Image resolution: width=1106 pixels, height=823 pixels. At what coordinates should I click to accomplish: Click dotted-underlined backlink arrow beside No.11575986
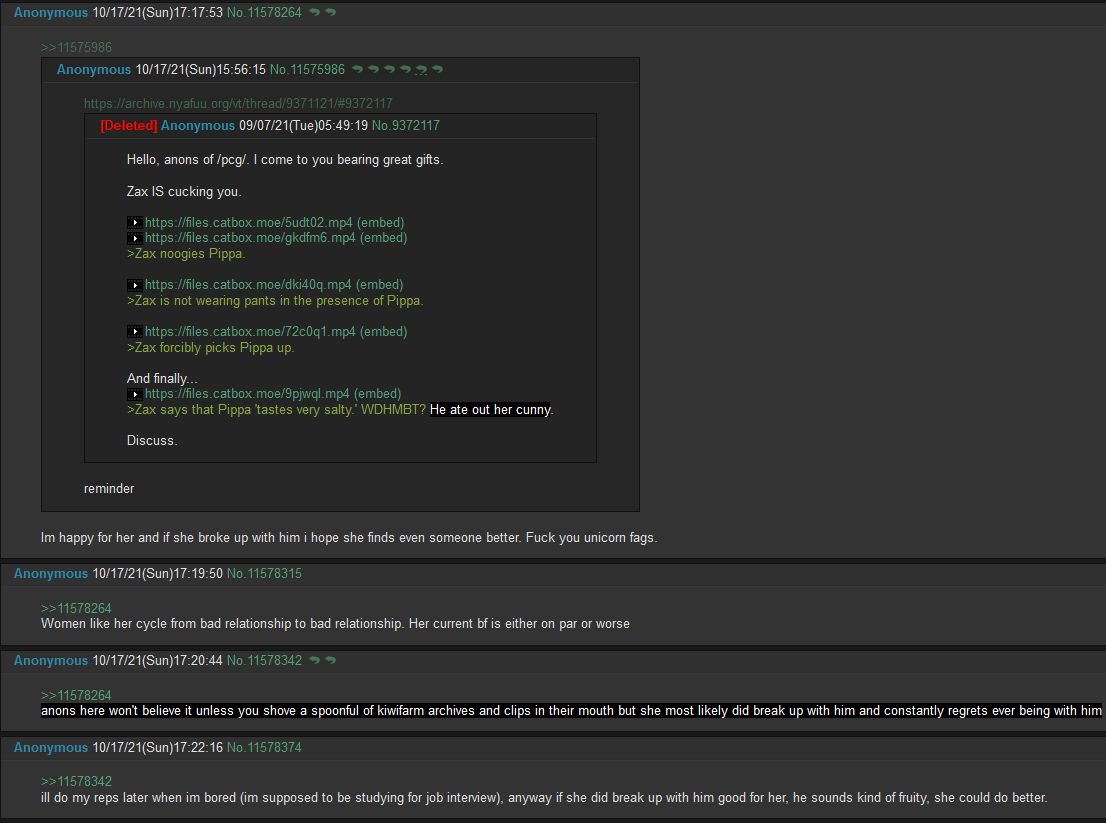(421, 69)
